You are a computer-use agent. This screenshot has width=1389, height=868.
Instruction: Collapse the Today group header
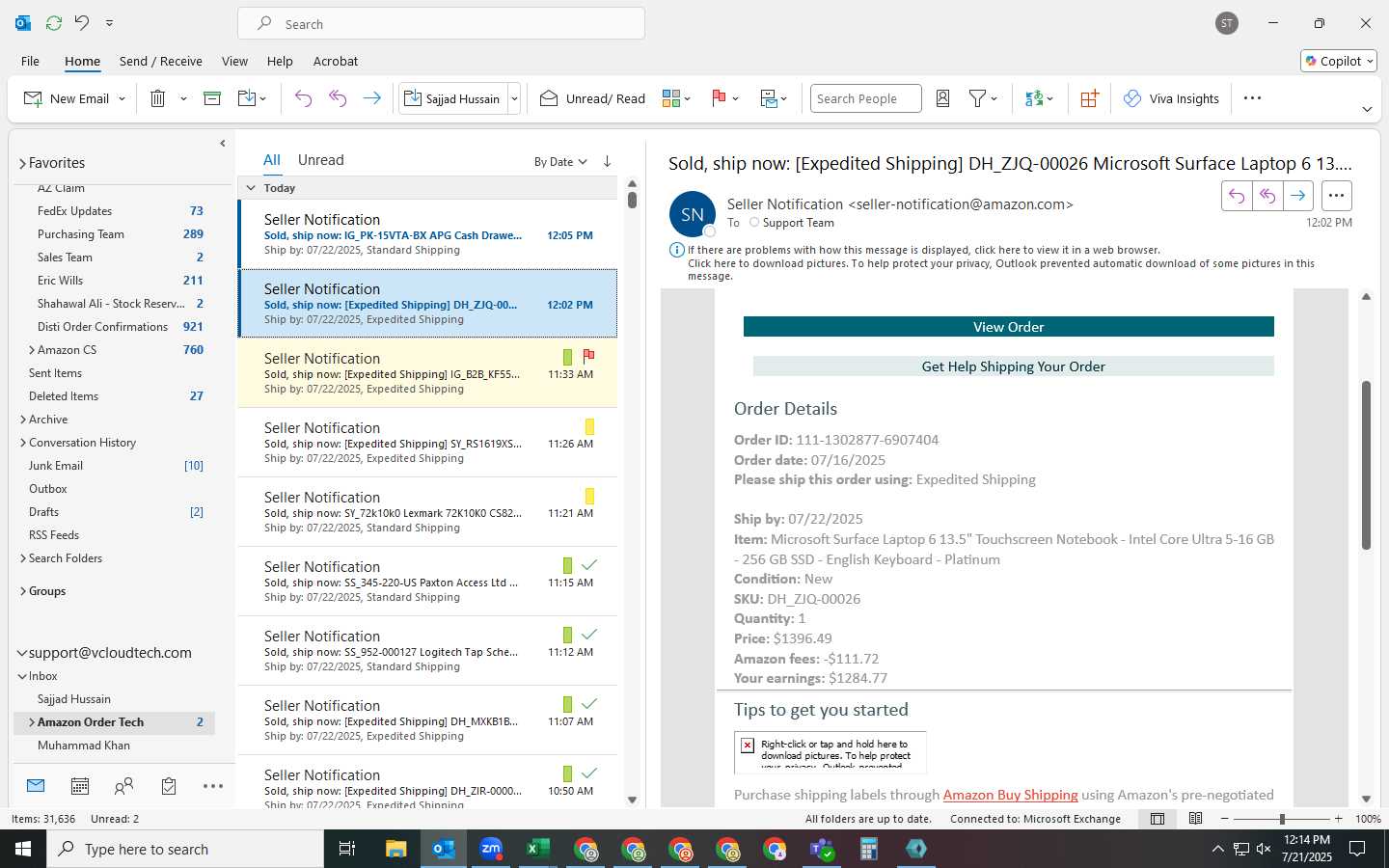(251, 188)
